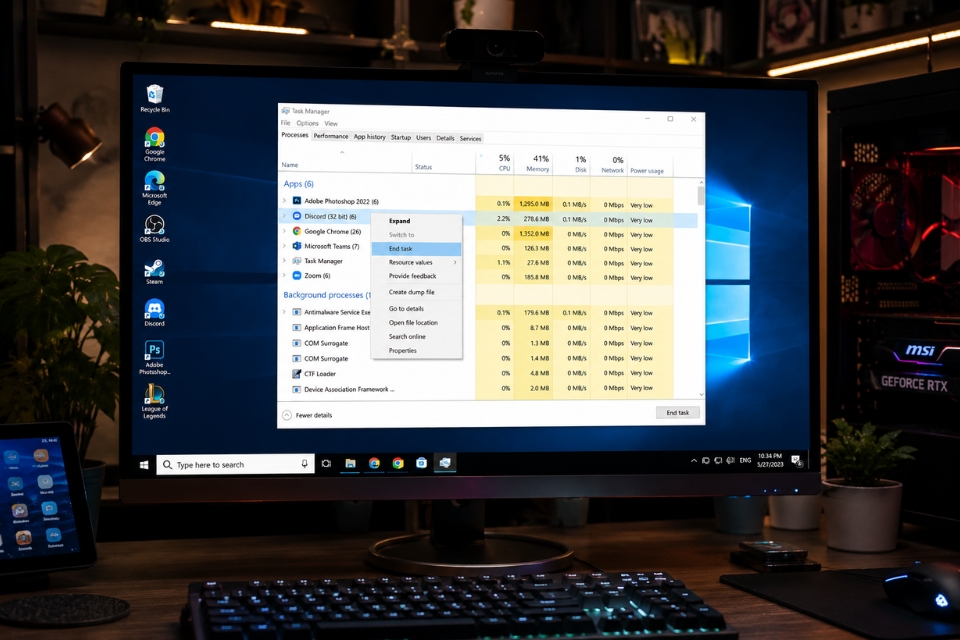Open the Microsoft Edge desktop shortcut
960x640 pixels.
154,187
